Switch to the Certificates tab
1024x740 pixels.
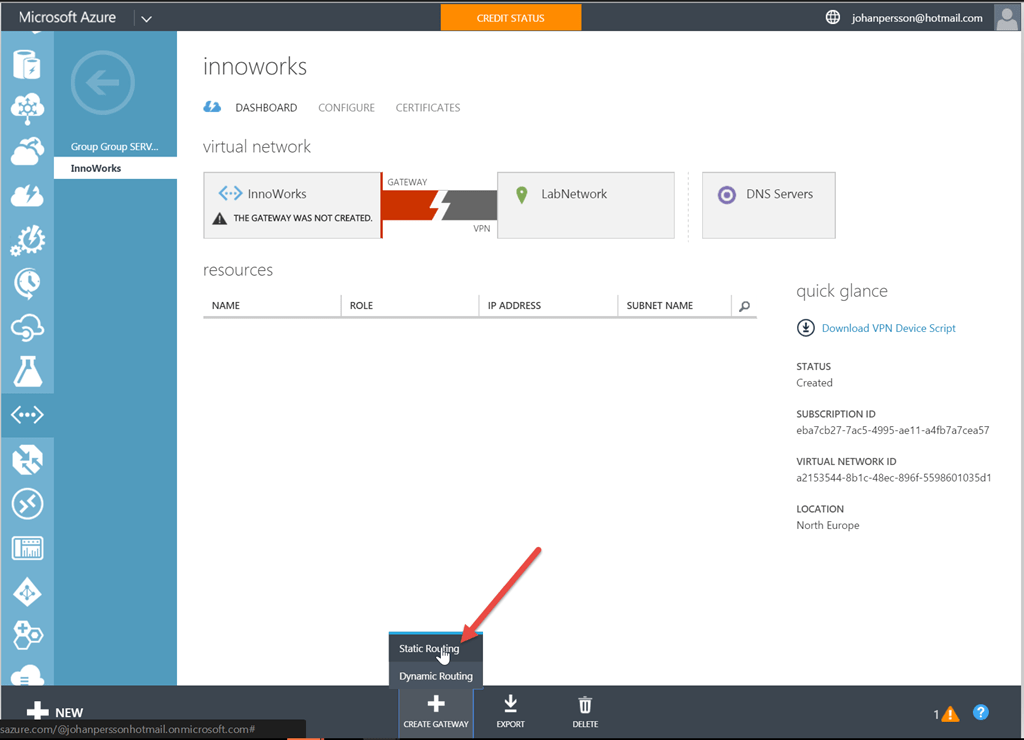[x=428, y=108]
